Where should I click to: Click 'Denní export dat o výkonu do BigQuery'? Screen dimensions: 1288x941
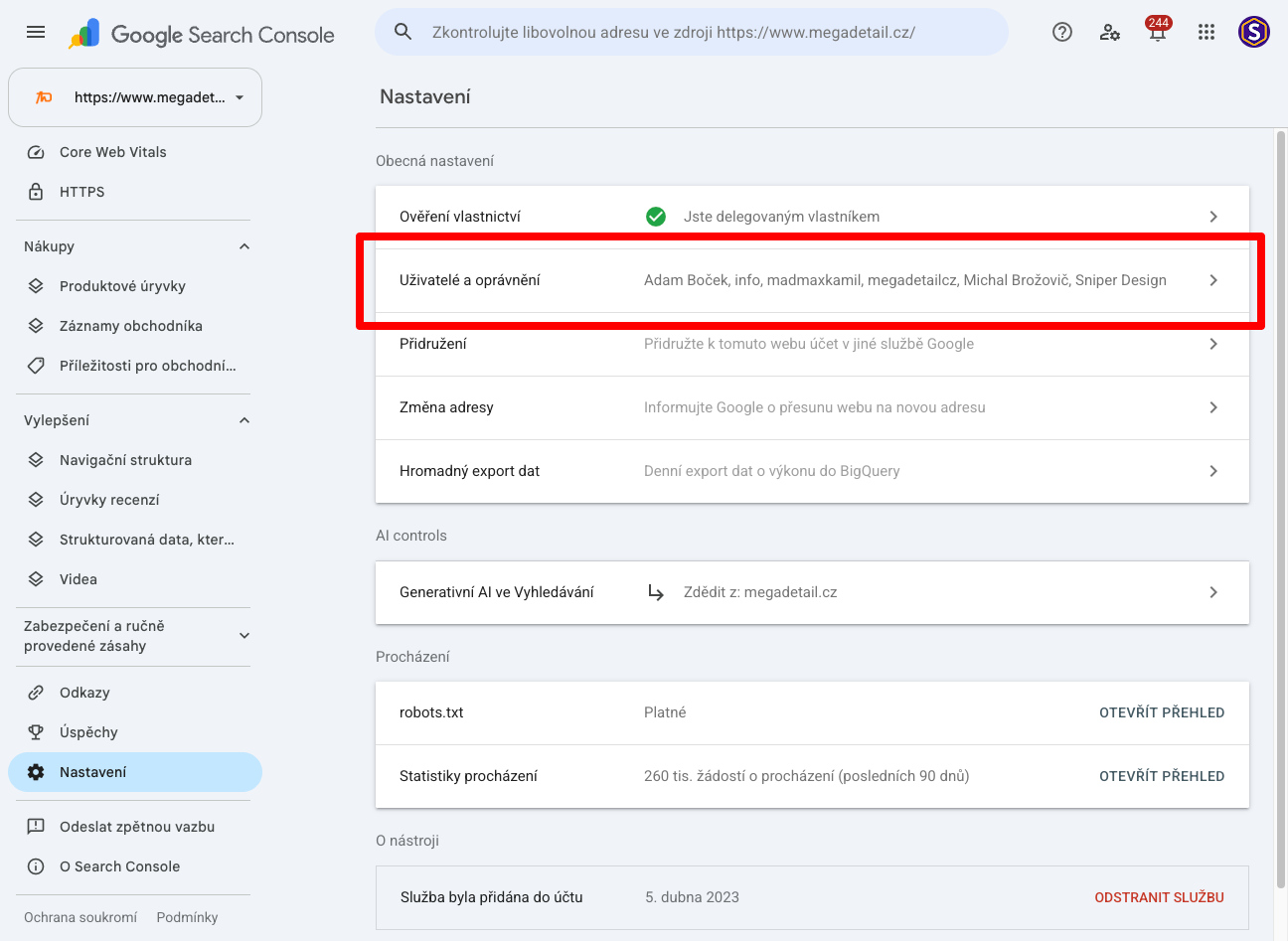[772, 471]
